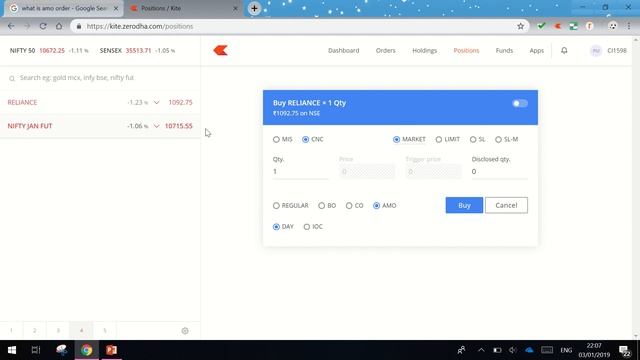Select the CNC product type

pyautogui.click(x=313, y=139)
